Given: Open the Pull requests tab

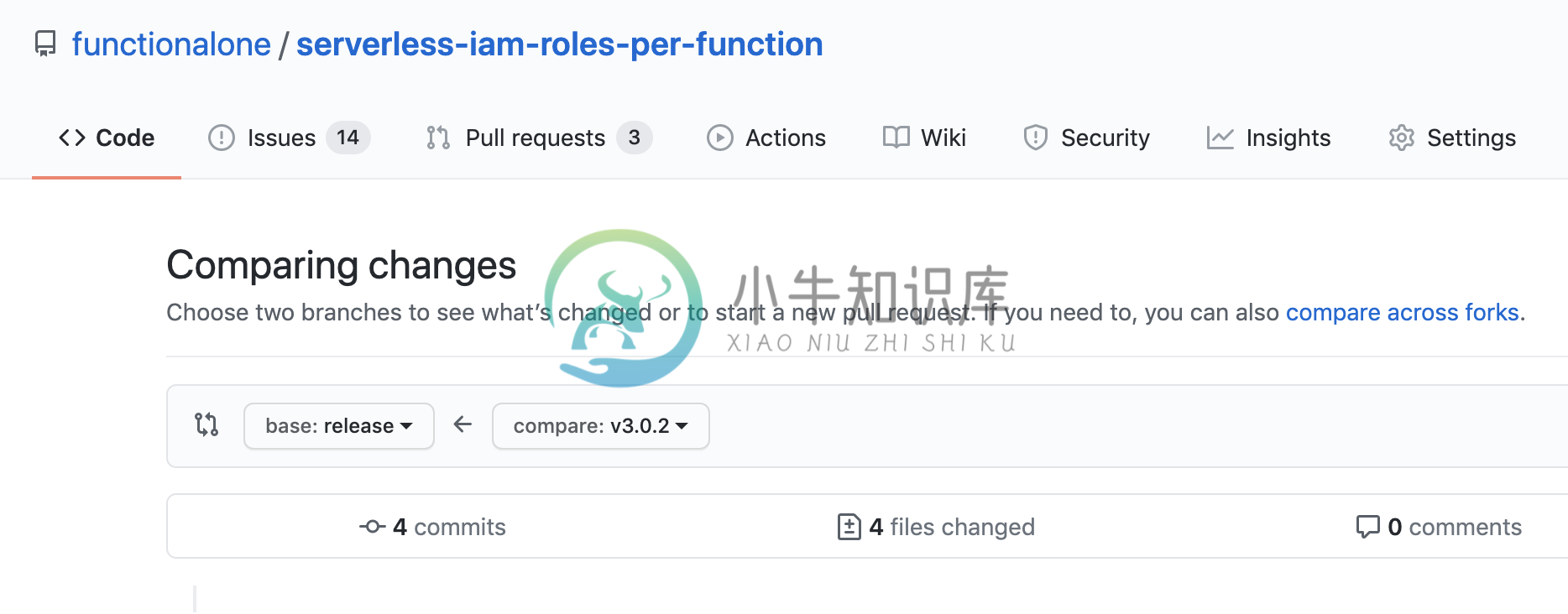Looking at the screenshot, I should click(538, 138).
